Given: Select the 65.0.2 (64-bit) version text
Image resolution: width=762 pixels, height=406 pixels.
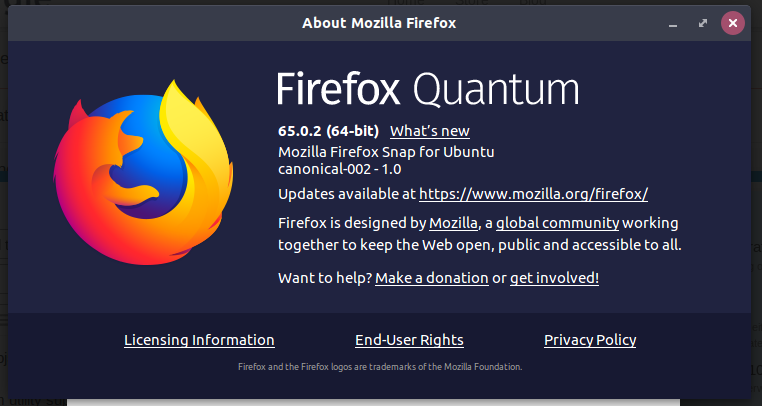Looking at the screenshot, I should (x=328, y=131).
